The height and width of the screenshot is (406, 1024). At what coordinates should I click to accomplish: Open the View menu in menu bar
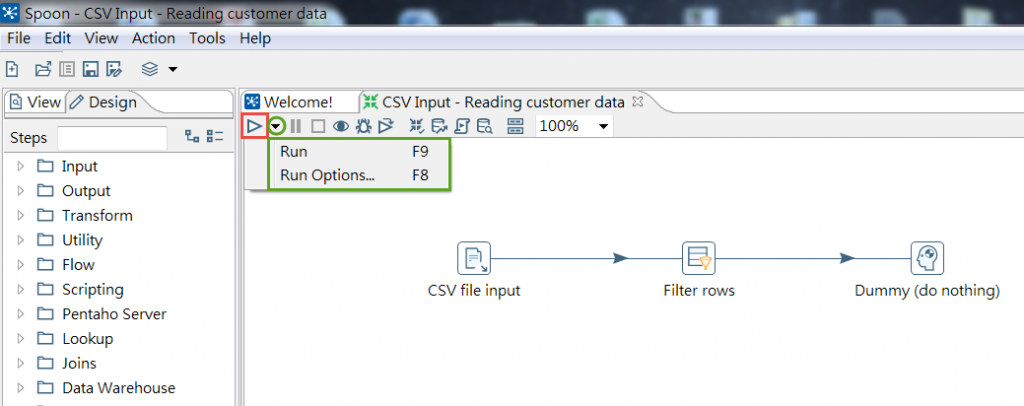tap(101, 39)
